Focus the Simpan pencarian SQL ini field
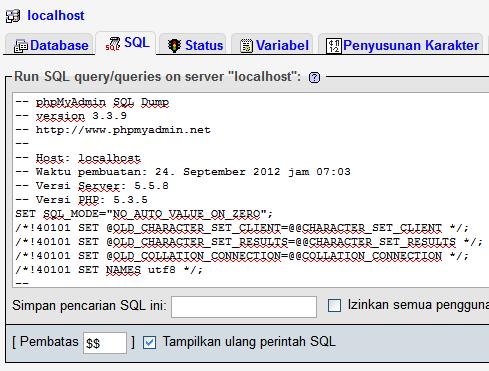This screenshot has height=371, width=489. (244, 307)
